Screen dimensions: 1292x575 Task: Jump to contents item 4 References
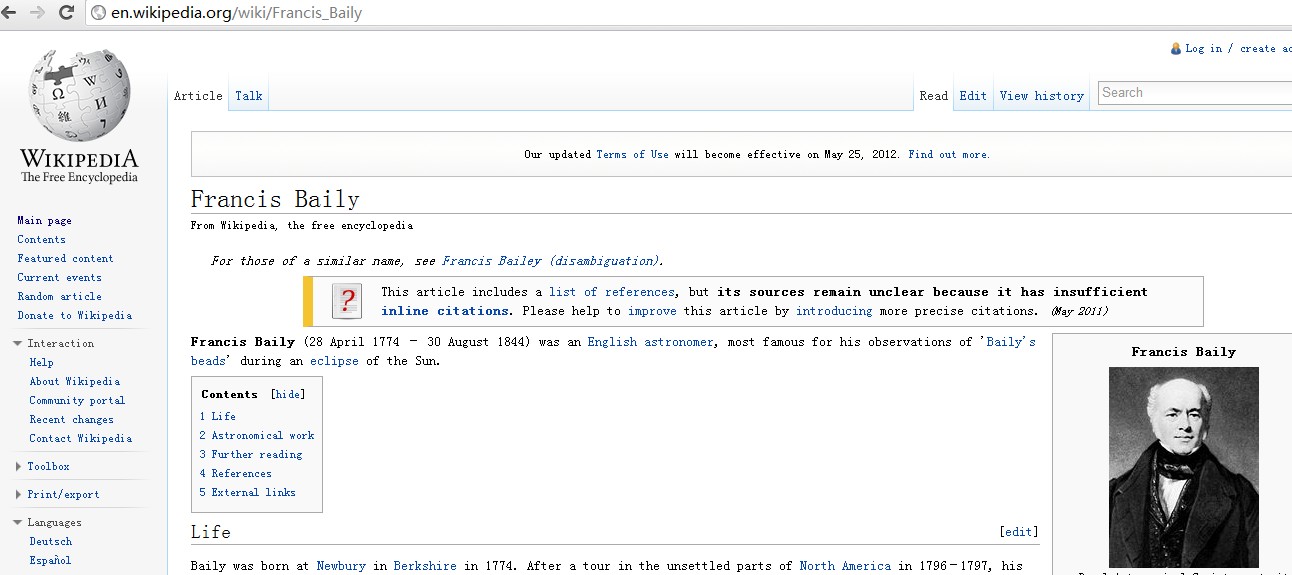pyautogui.click(x=235, y=473)
